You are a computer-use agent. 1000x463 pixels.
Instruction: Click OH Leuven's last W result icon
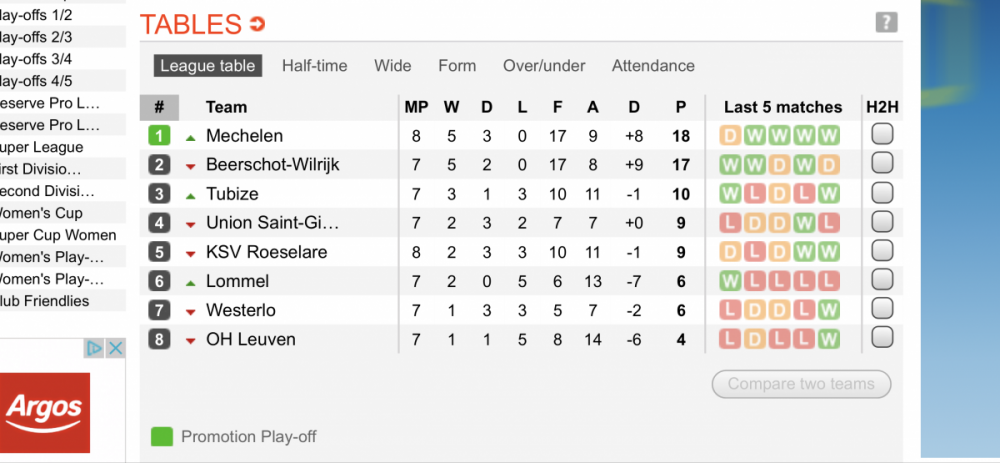(x=829, y=339)
